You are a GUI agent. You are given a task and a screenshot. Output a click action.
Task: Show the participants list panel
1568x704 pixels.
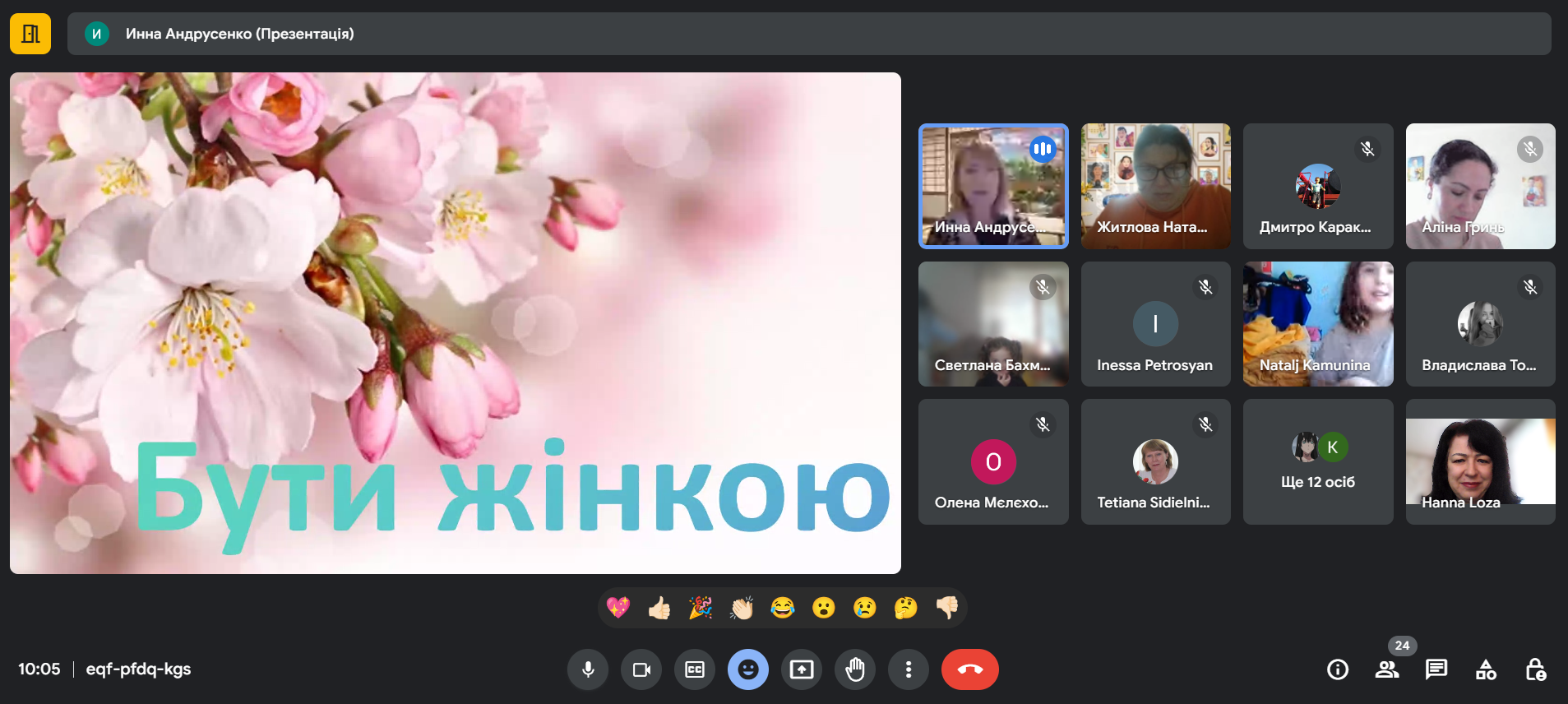[1387, 669]
